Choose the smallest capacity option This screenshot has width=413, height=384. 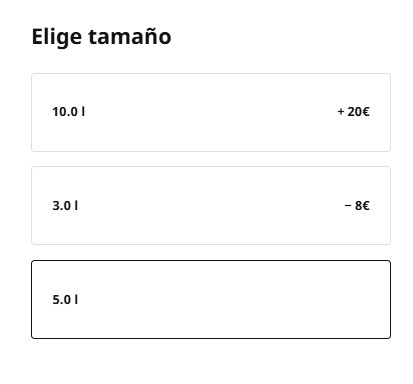point(211,206)
